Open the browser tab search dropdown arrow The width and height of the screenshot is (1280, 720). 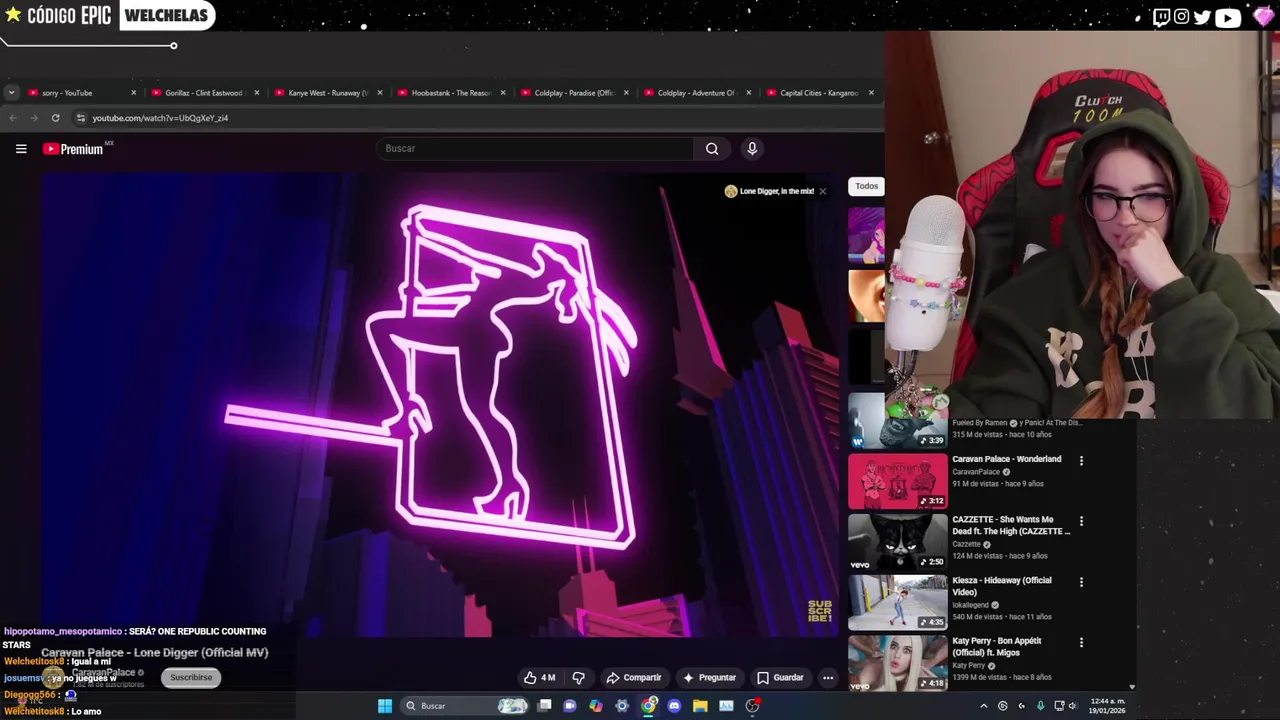[11, 93]
